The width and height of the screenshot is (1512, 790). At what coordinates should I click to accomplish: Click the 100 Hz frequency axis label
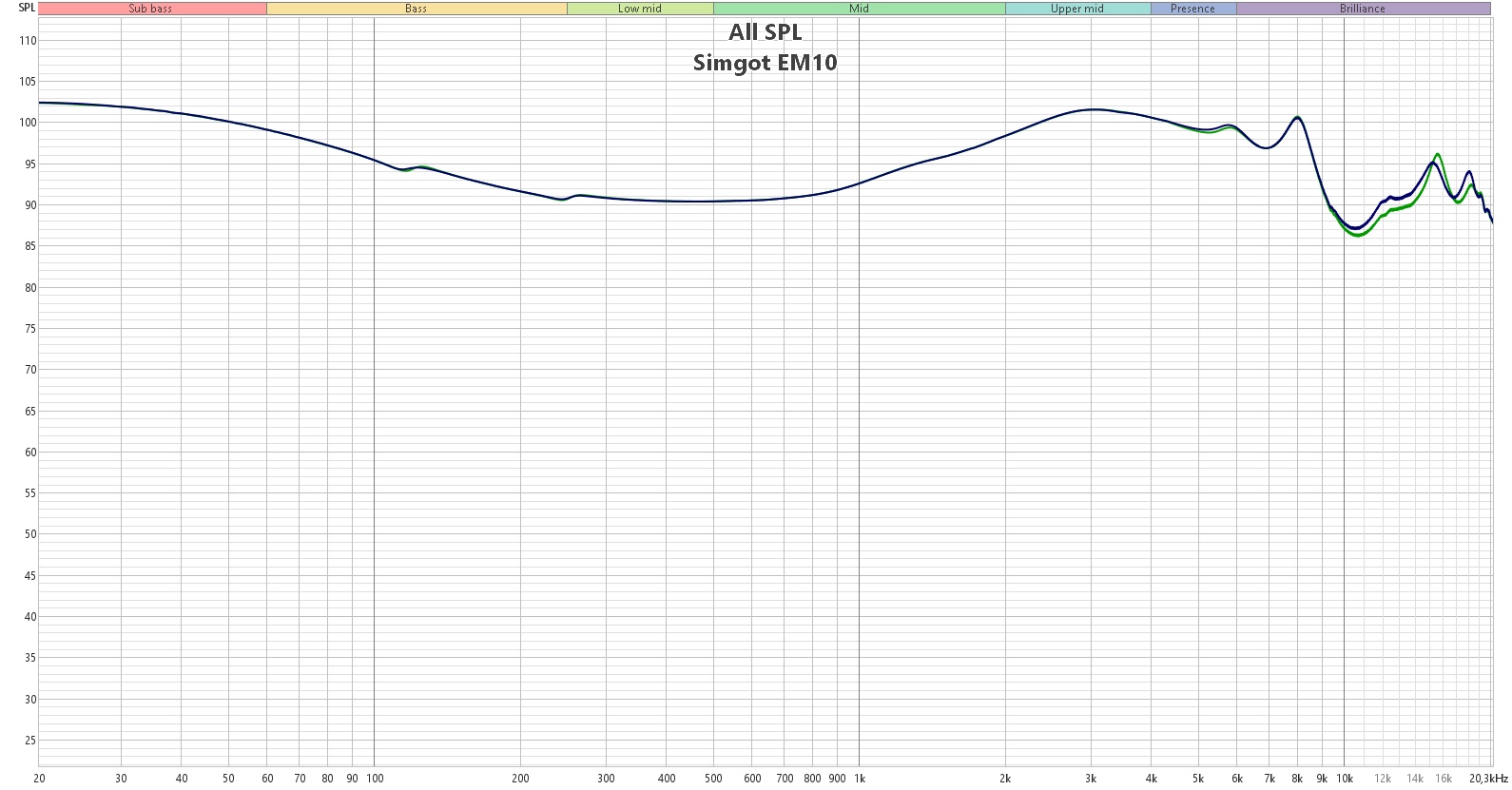click(375, 779)
